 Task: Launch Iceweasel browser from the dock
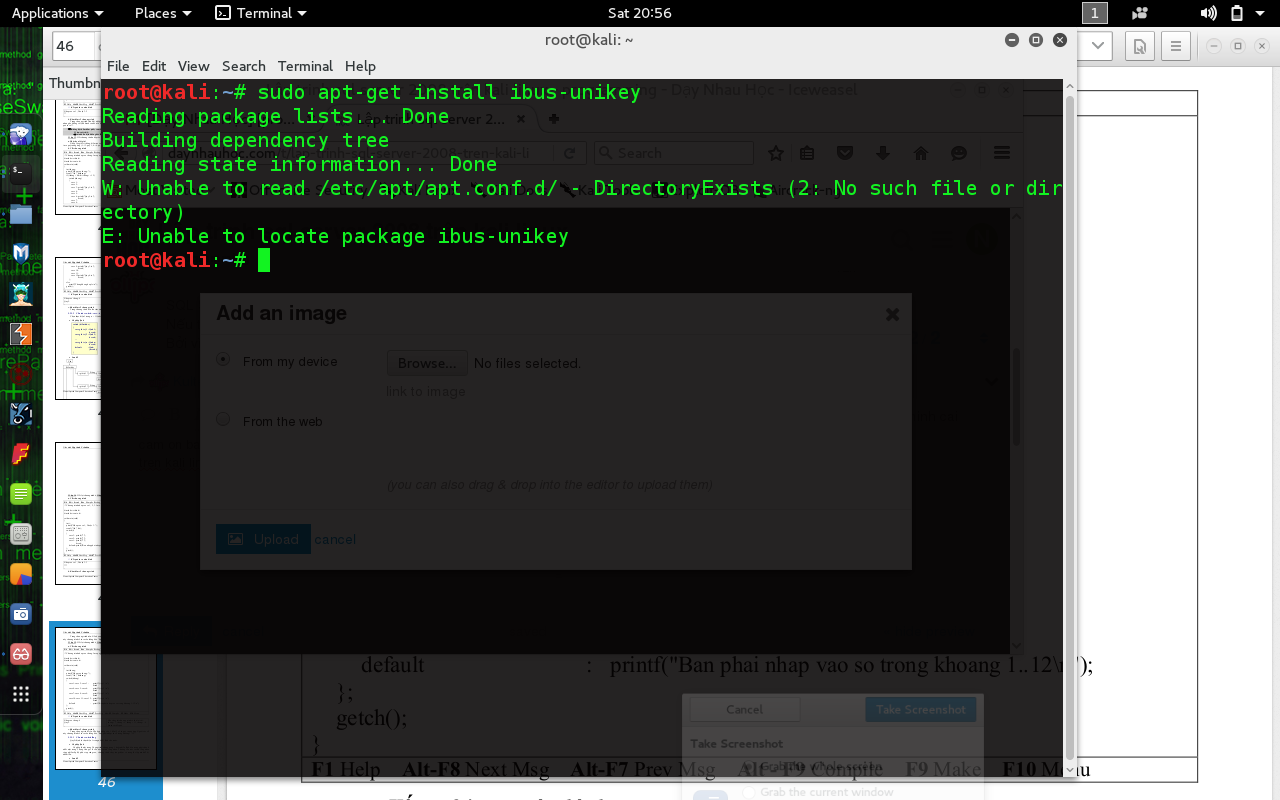coord(21,134)
